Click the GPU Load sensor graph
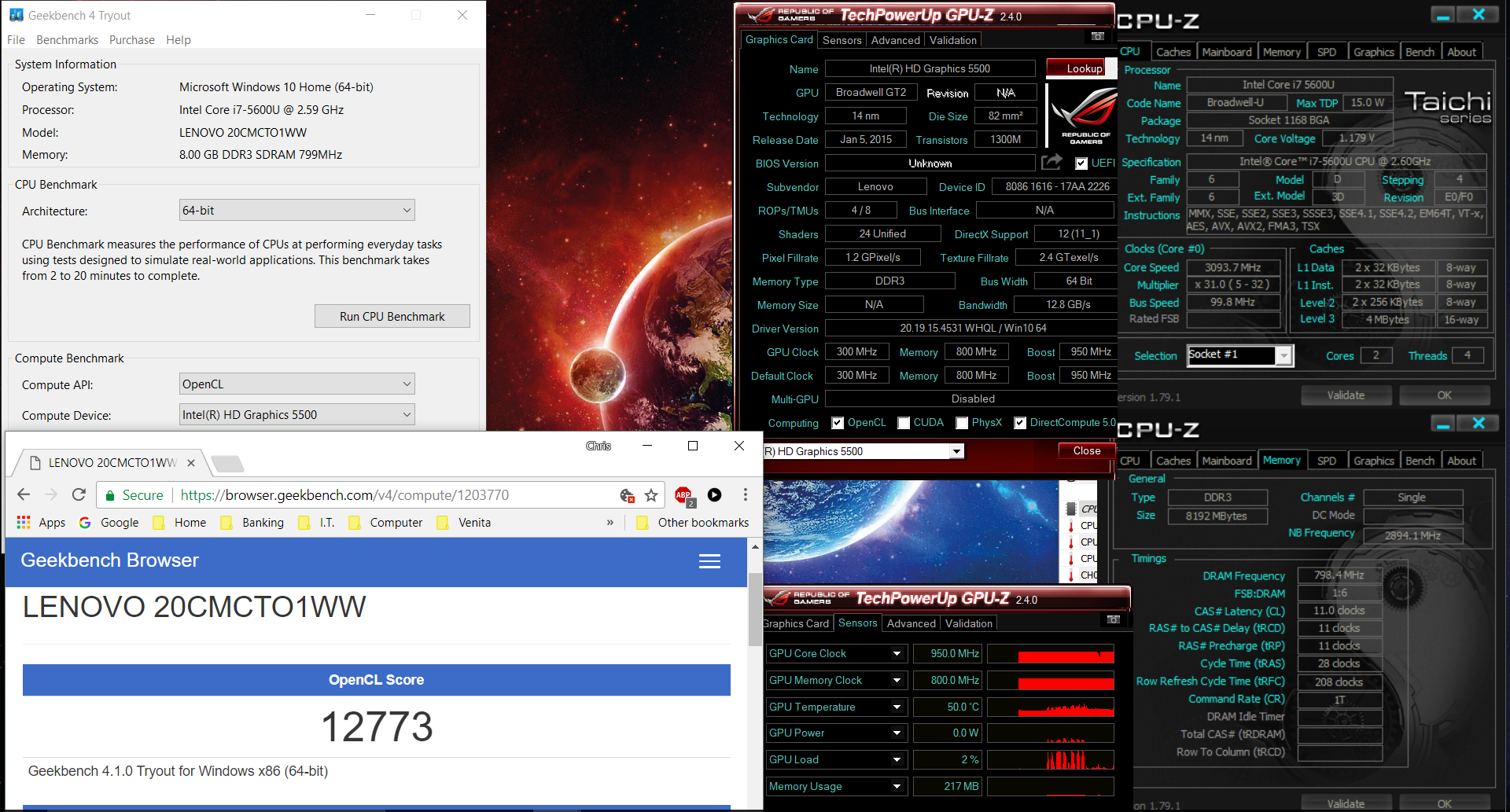 click(x=1051, y=759)
